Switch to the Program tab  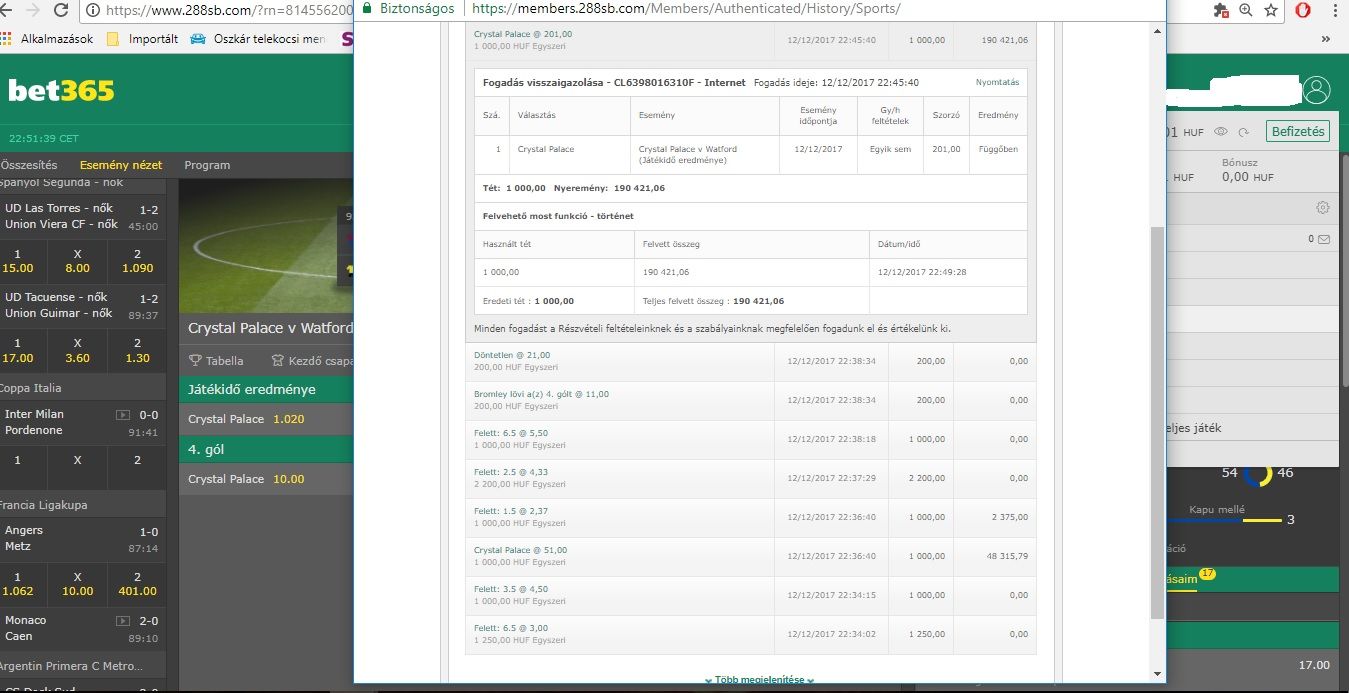point(207,165)
